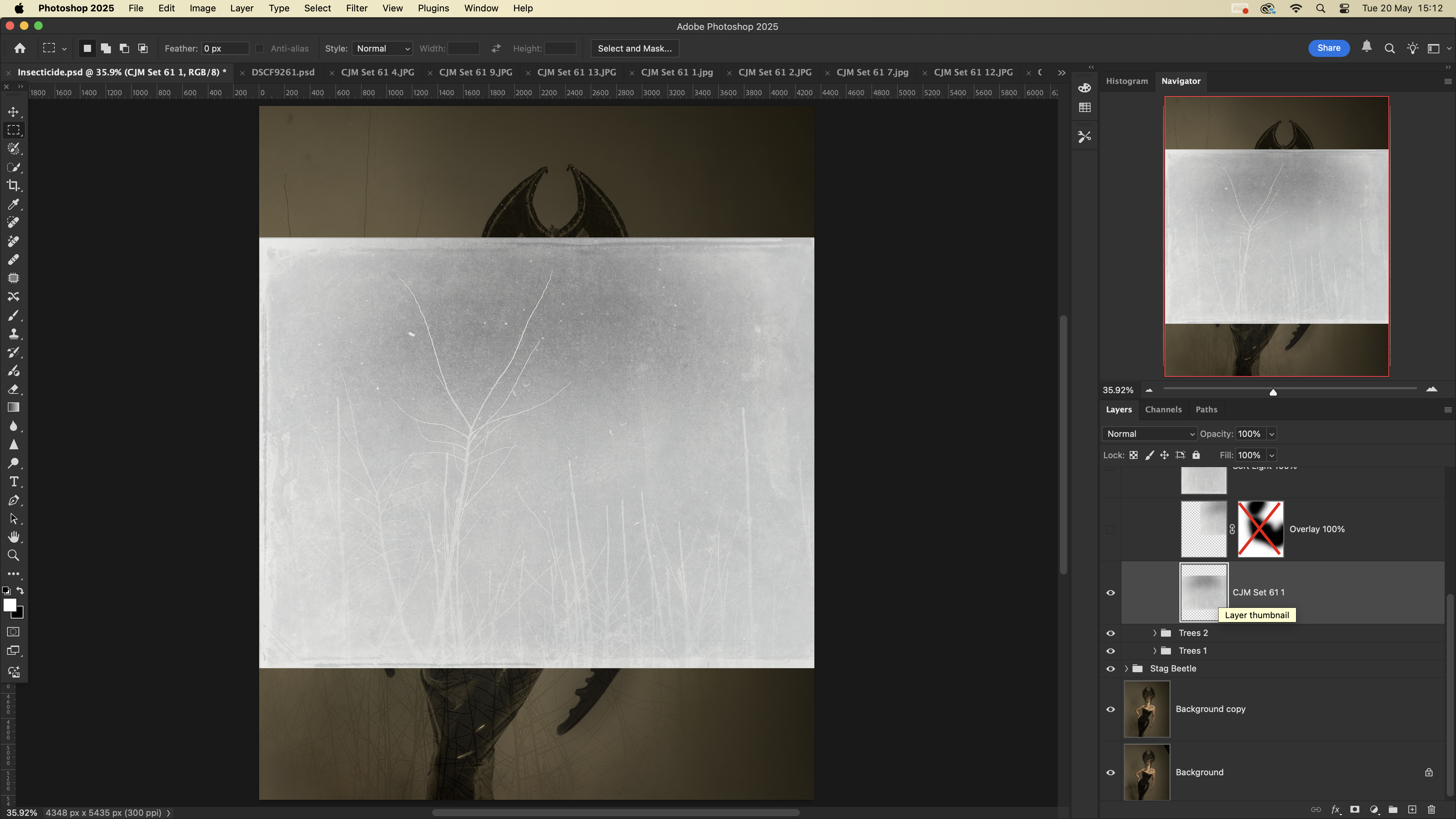This screenshot has height=819, width=1456.
Task: Create new adjustment layer icon
Action: coord(1374,809)
